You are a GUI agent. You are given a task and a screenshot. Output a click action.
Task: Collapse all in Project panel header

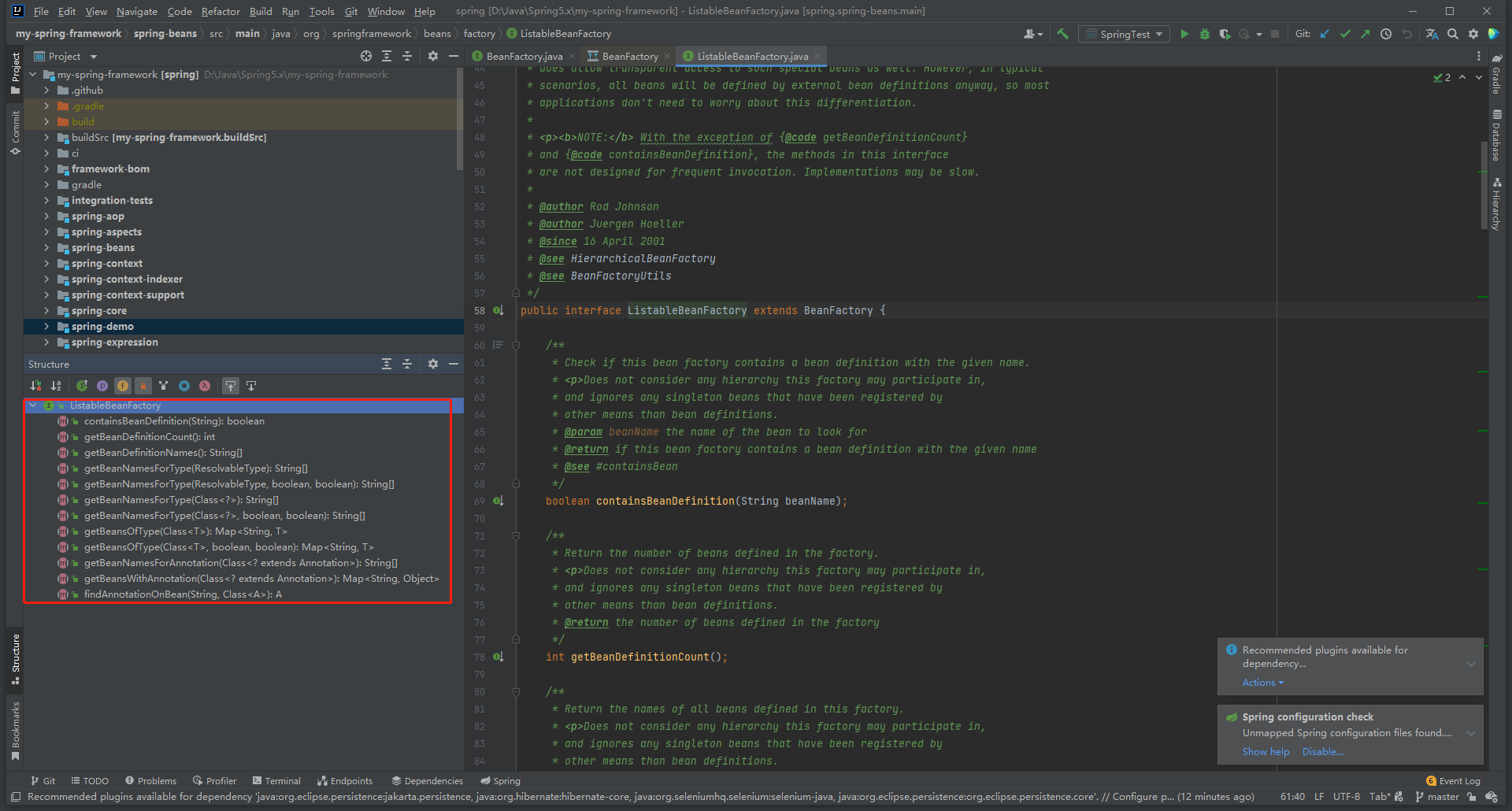(407, 56)
